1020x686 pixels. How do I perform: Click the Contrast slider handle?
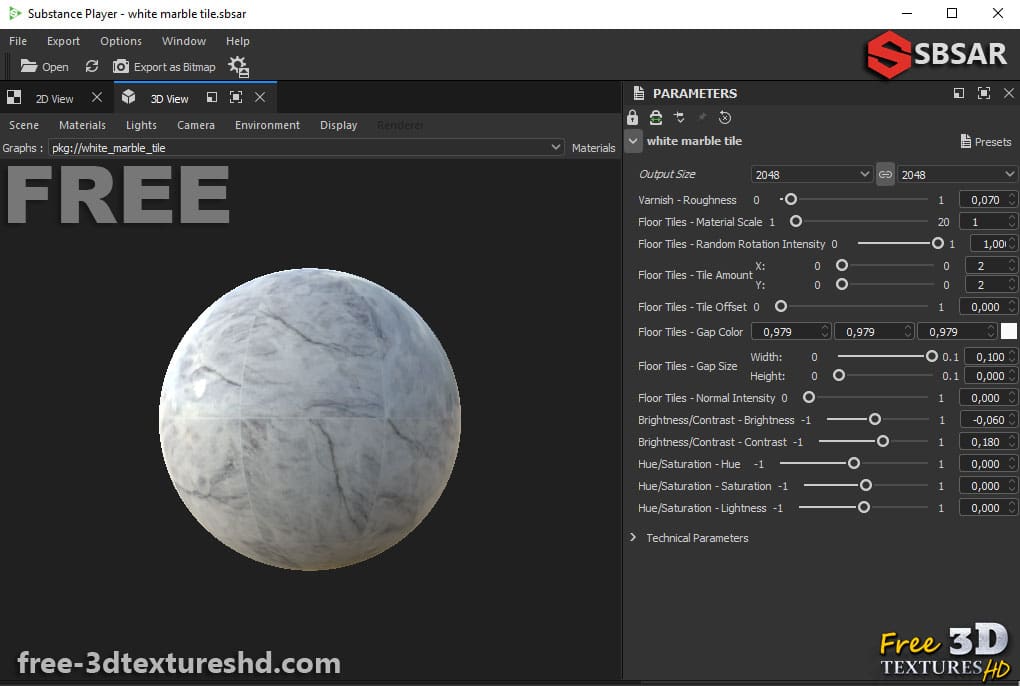point(883,442)
